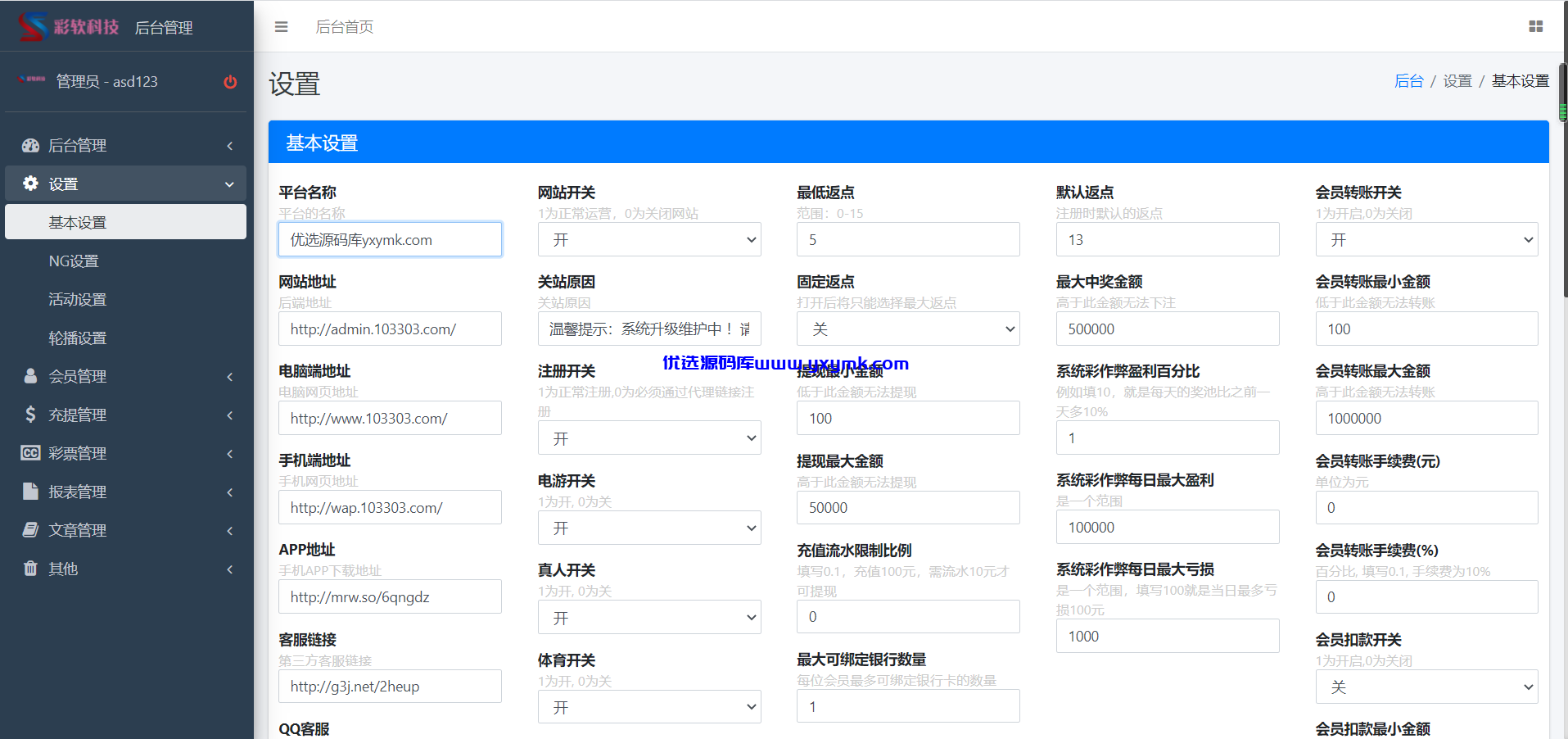Open the 体育开关 dropdown
The width and height of the screenshot is (1568, 739).
[x=649, y=707]
